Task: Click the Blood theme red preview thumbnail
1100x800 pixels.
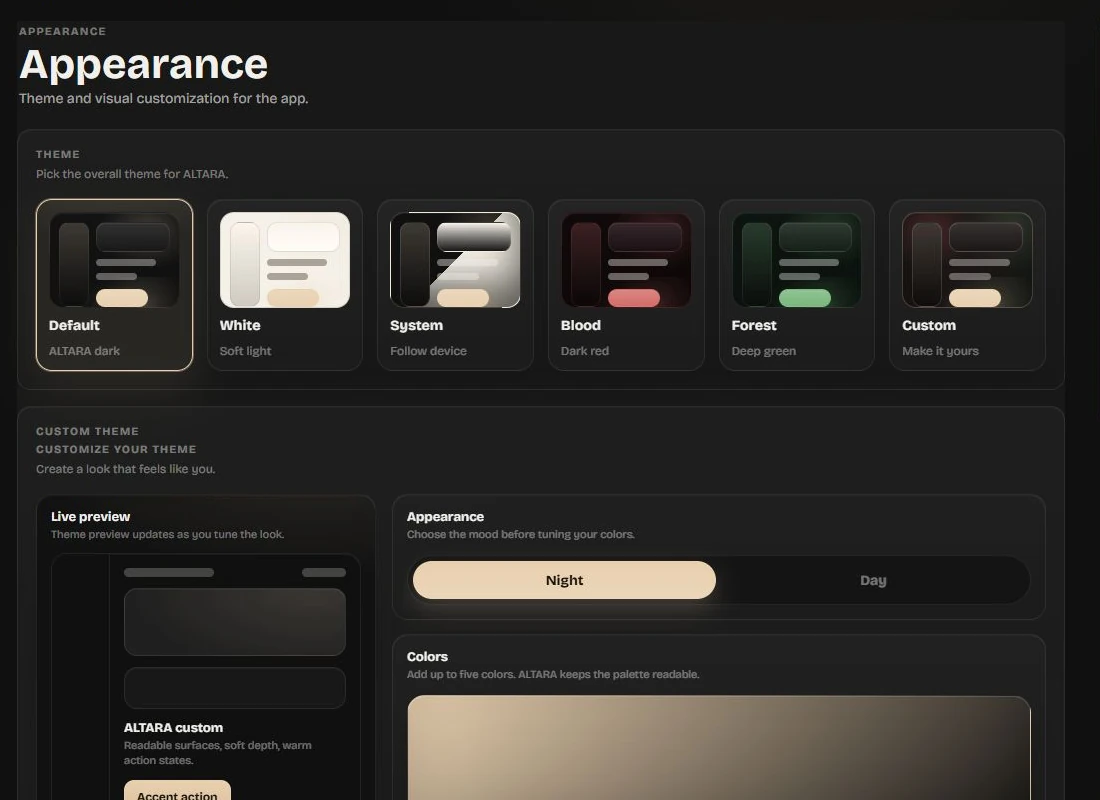Action: click(626, 260)
